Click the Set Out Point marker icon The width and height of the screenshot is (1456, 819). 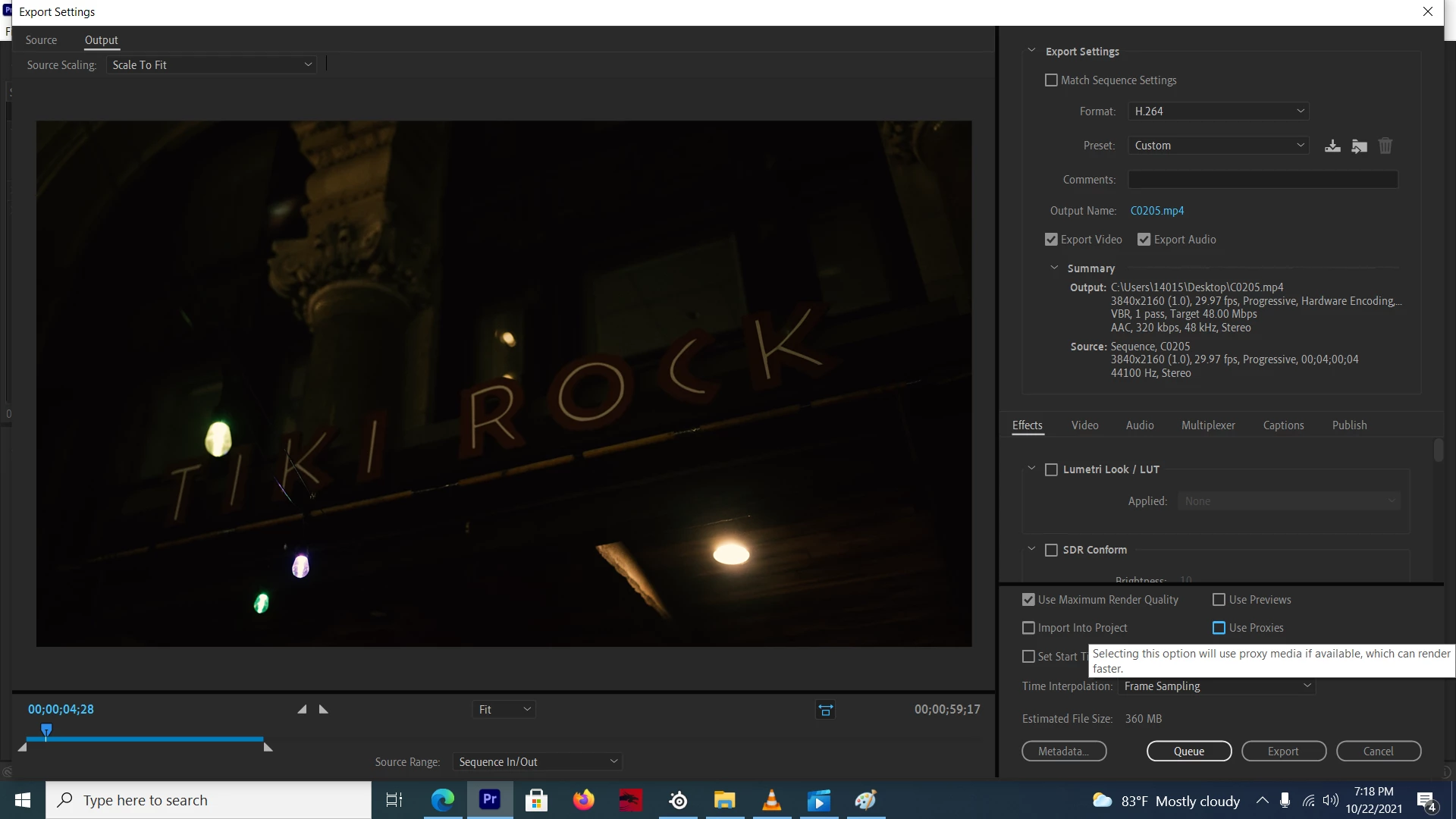pos(324,709)
